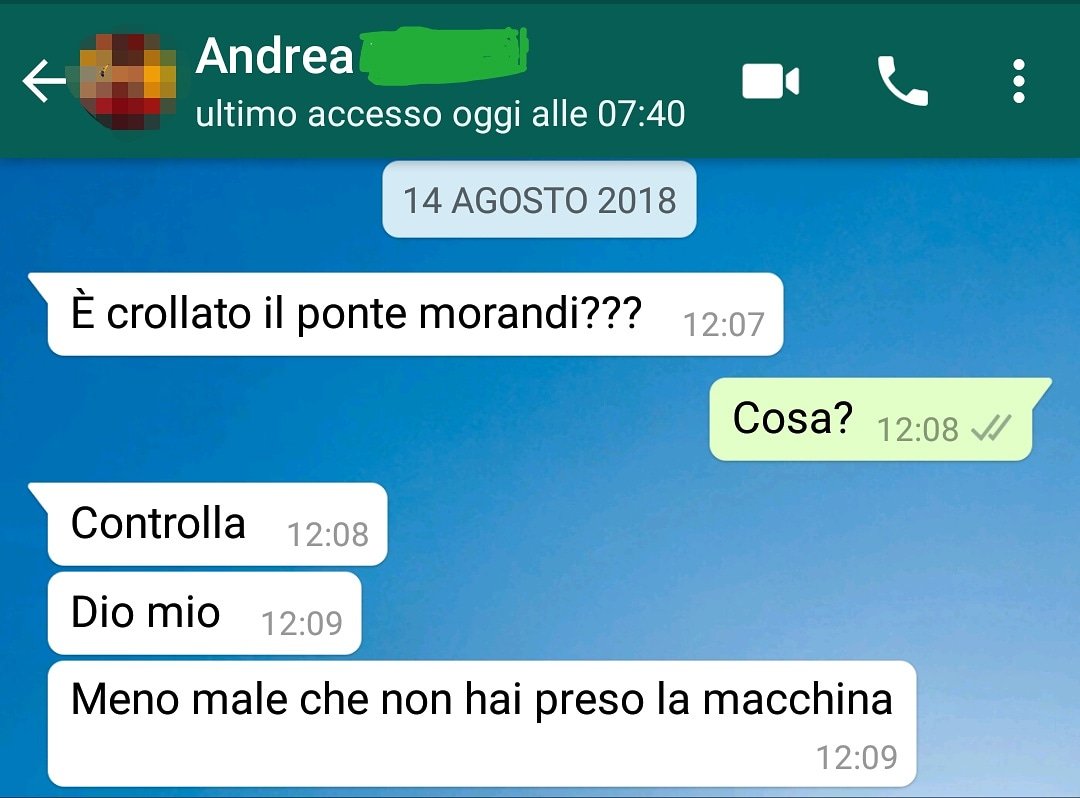Select the 'Dio mio' message bubble
The height and width of the screenshot is (798, 1080).
click(204, 613)
